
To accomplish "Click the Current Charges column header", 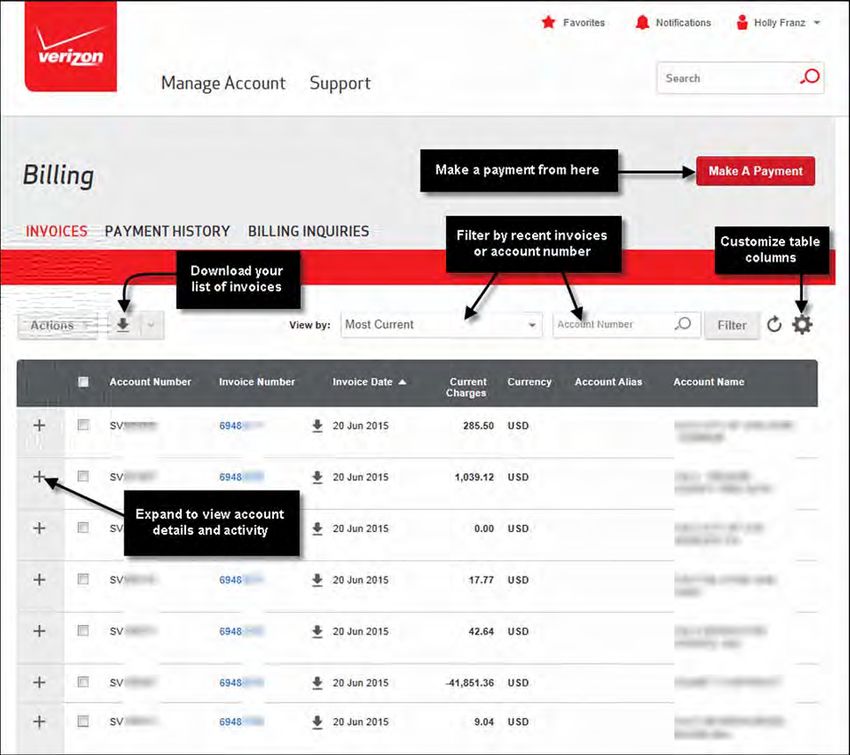I will [466, 388].
